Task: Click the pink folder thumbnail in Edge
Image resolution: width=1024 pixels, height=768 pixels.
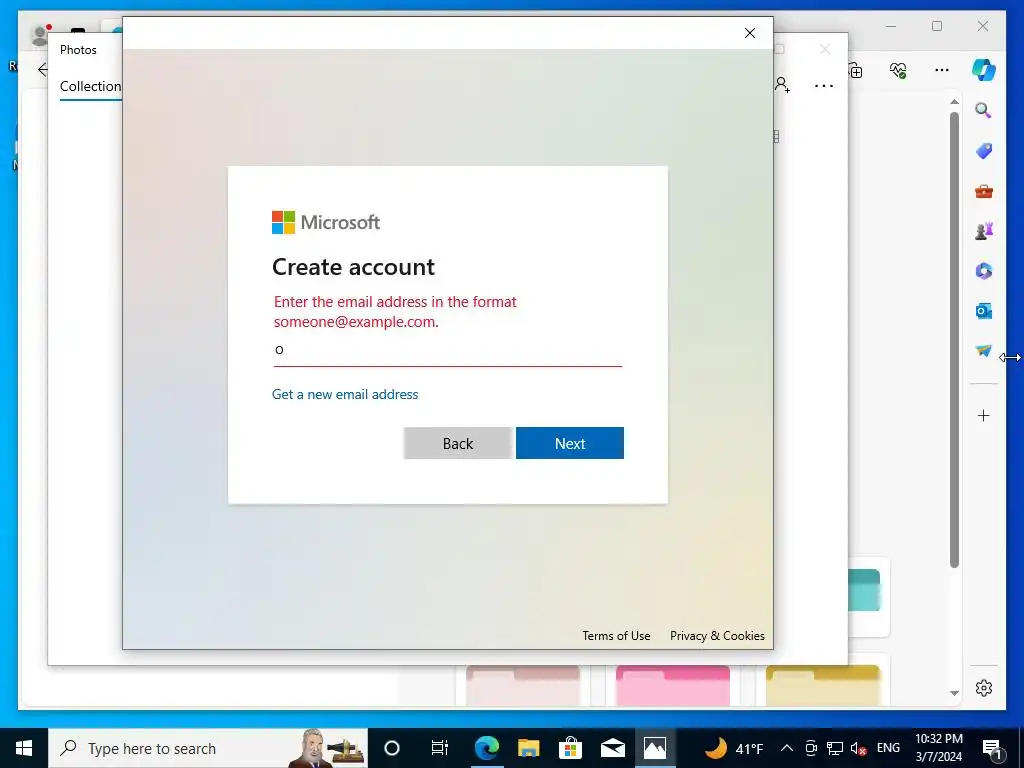Action: click(x=673, y=685)
